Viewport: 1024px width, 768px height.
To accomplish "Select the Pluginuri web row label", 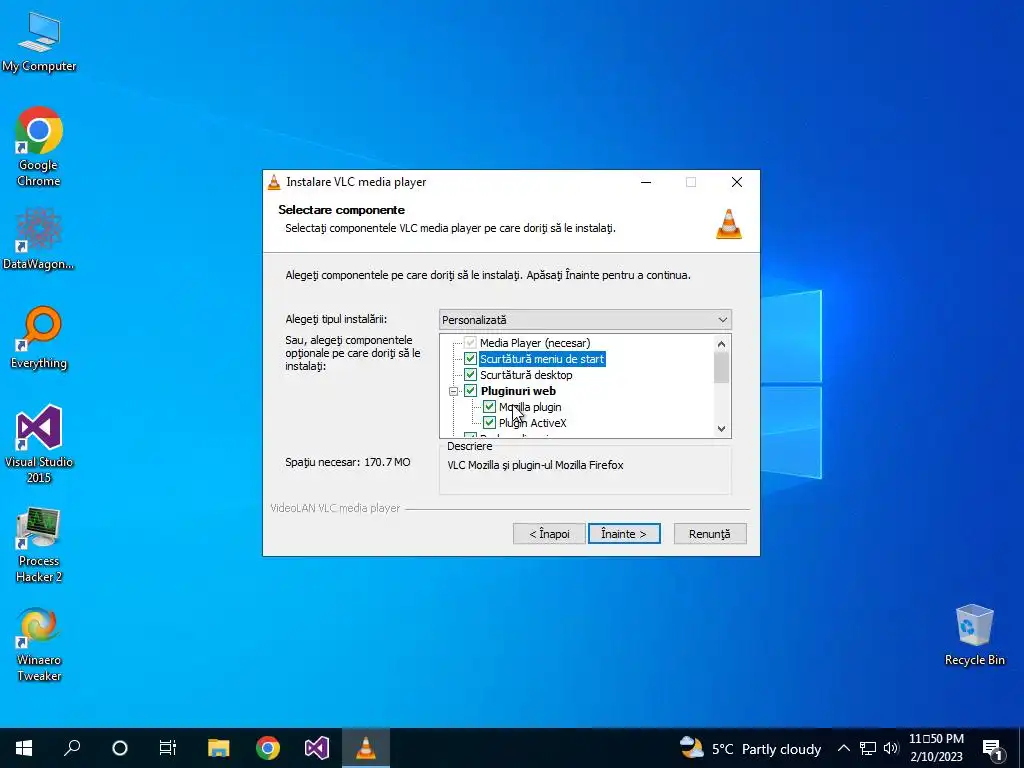I will [x=518, y=391].
